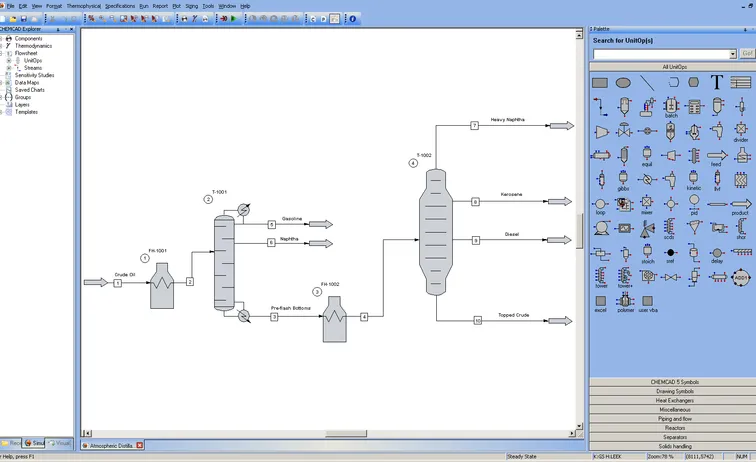This screenshot has height=462, width=756.
Task: Select the ellipse drawing shape in the palette
Action: tap(623, 83)
